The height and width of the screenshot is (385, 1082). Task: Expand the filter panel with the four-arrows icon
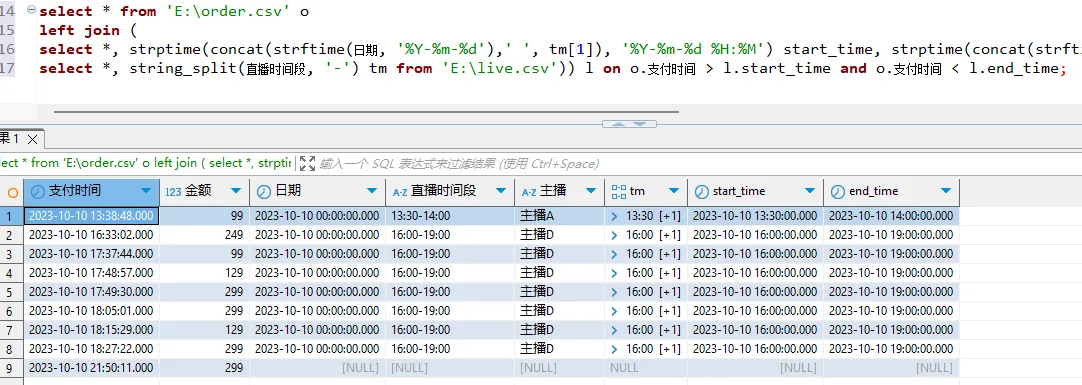point(308,164)
